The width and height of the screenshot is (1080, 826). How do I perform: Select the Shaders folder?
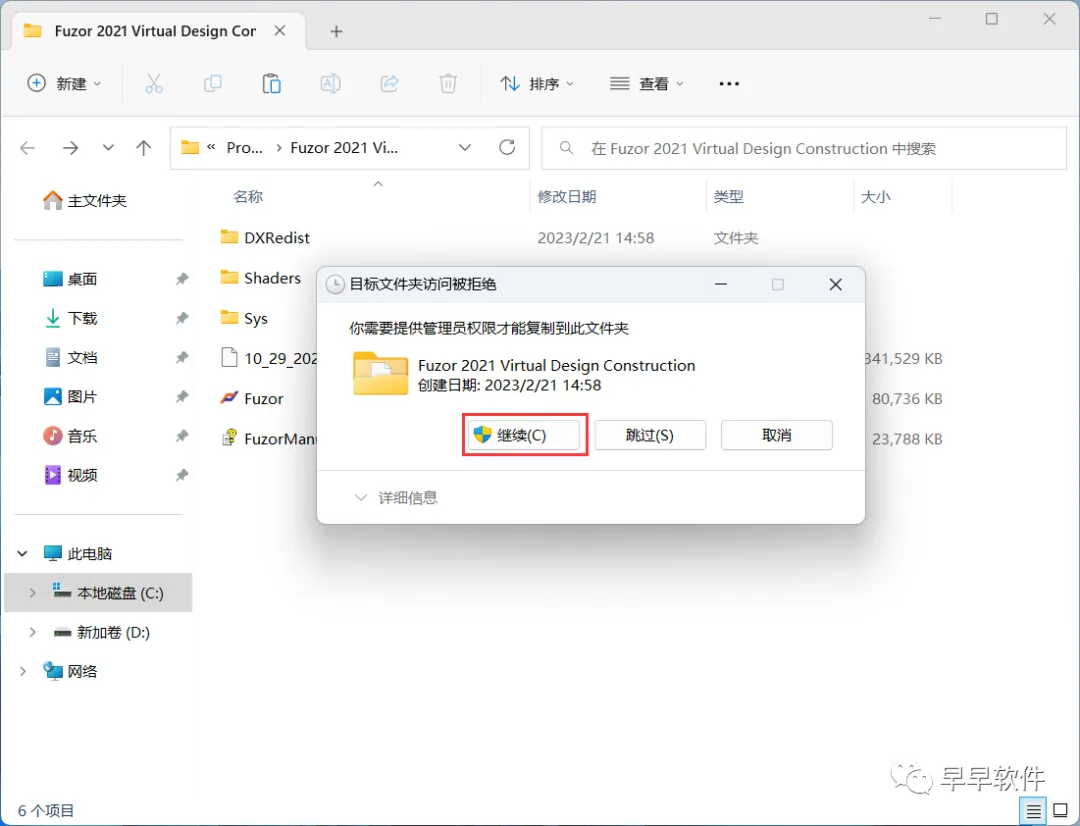tap(260, 278)
